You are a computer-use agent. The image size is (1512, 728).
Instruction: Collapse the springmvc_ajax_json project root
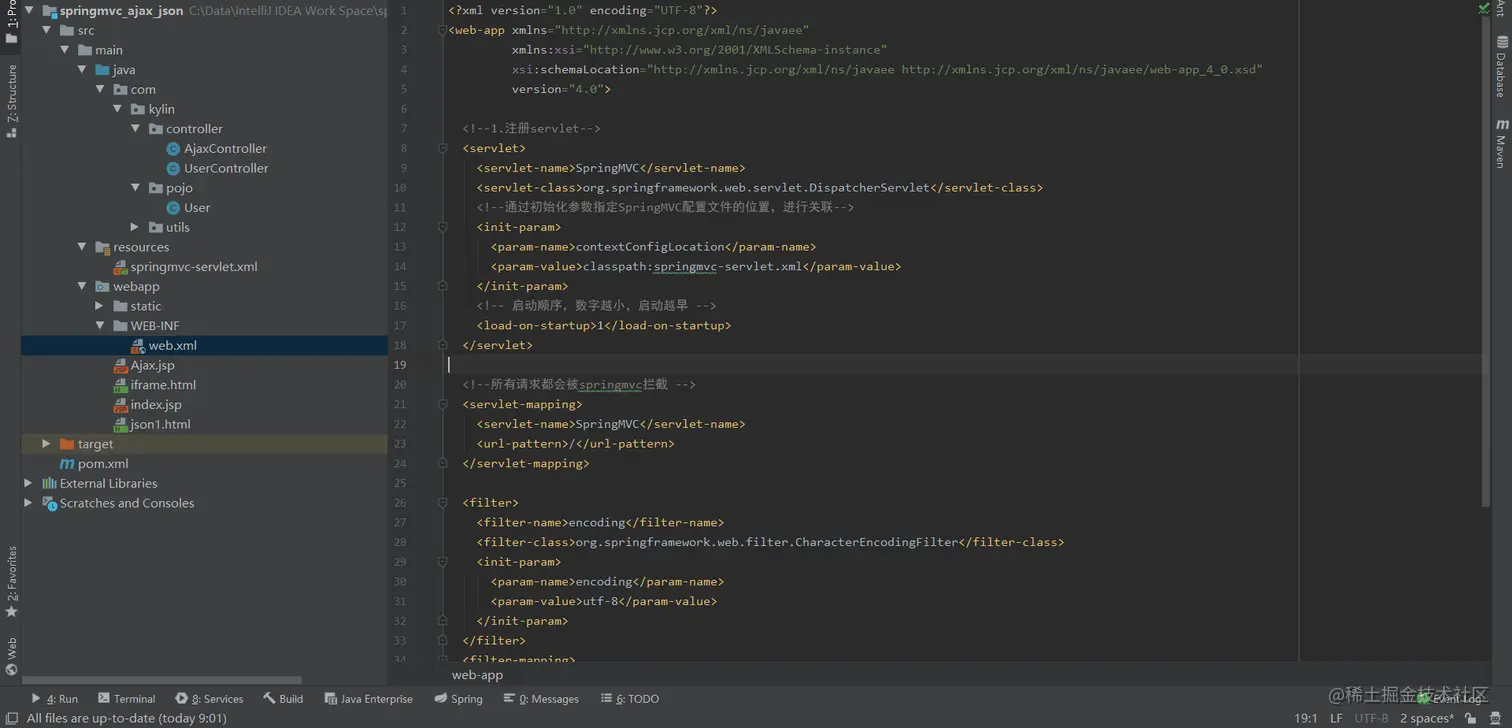[28, 11]
